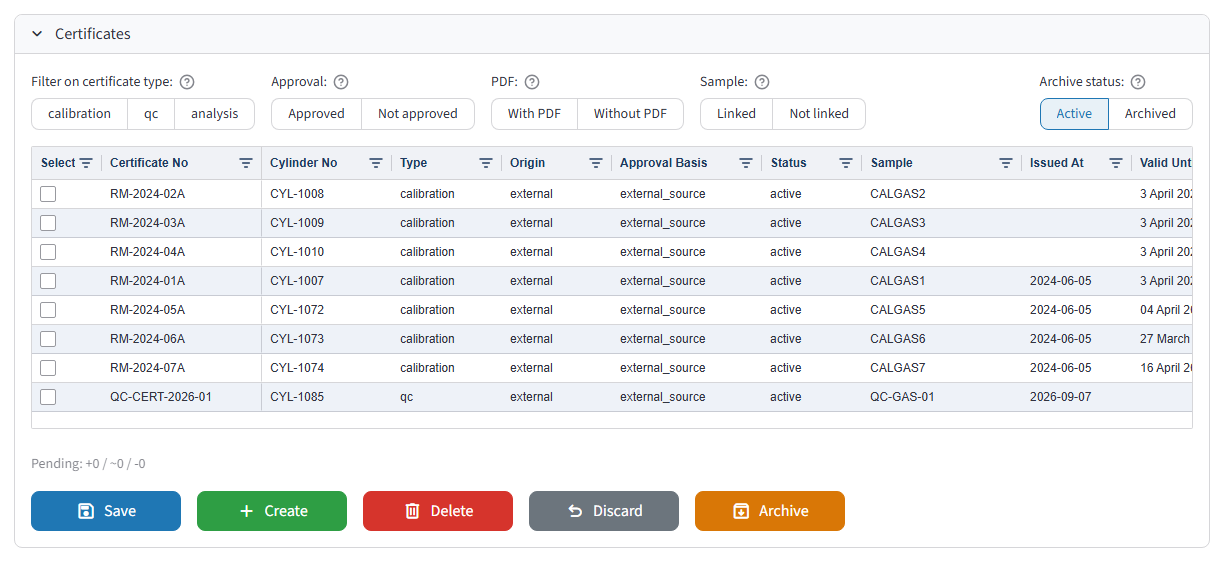Click Pending changes counter text
Viewport: 1224px width, 561px height.
coord(88,464)
